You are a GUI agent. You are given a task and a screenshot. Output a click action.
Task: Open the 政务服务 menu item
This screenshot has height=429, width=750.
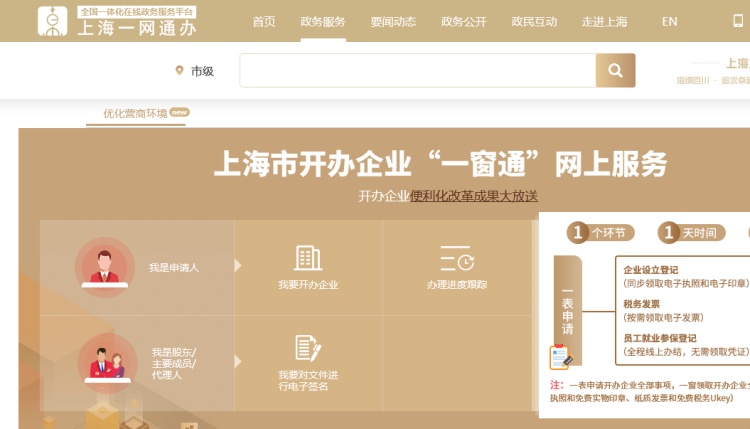(323, 22)
